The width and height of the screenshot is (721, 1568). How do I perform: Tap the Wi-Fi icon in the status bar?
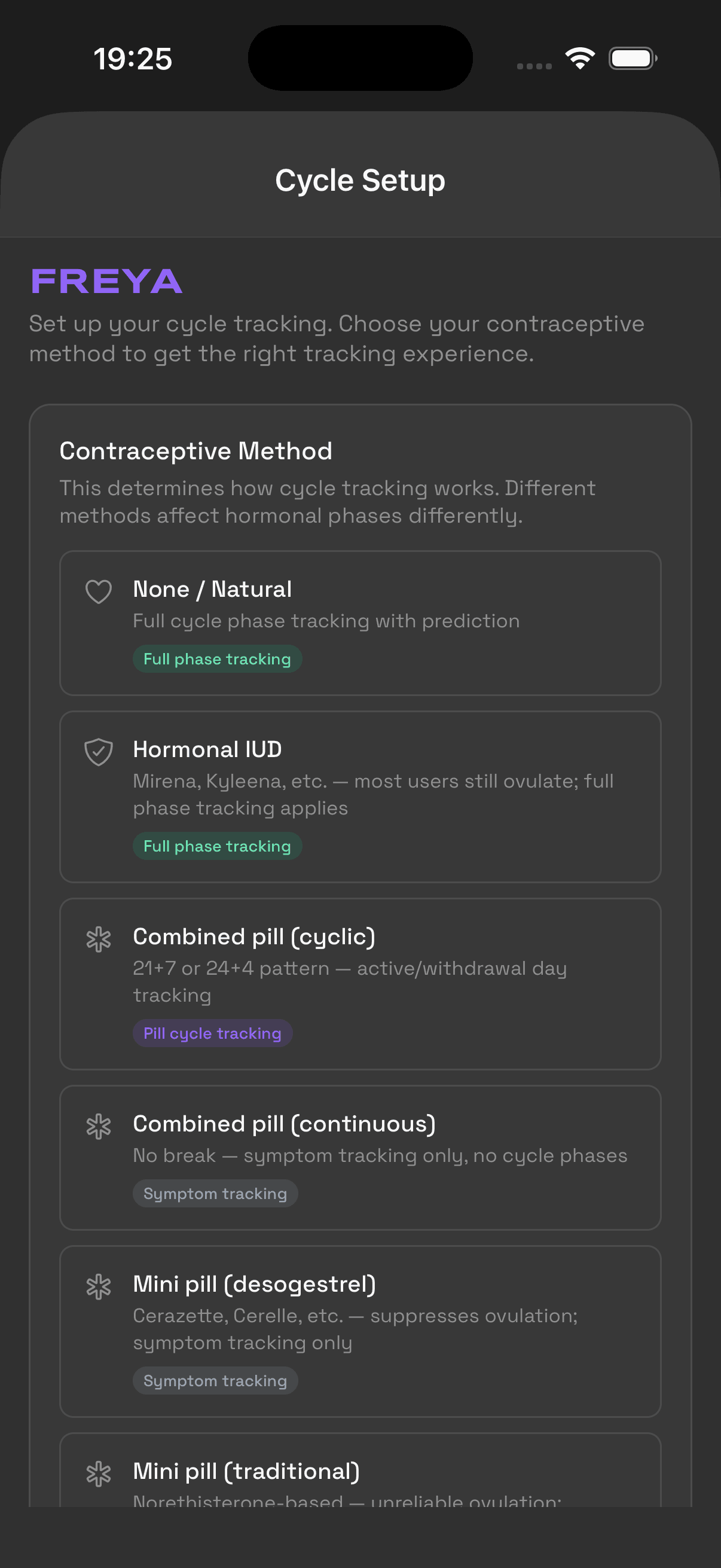[x=580, y=58]
